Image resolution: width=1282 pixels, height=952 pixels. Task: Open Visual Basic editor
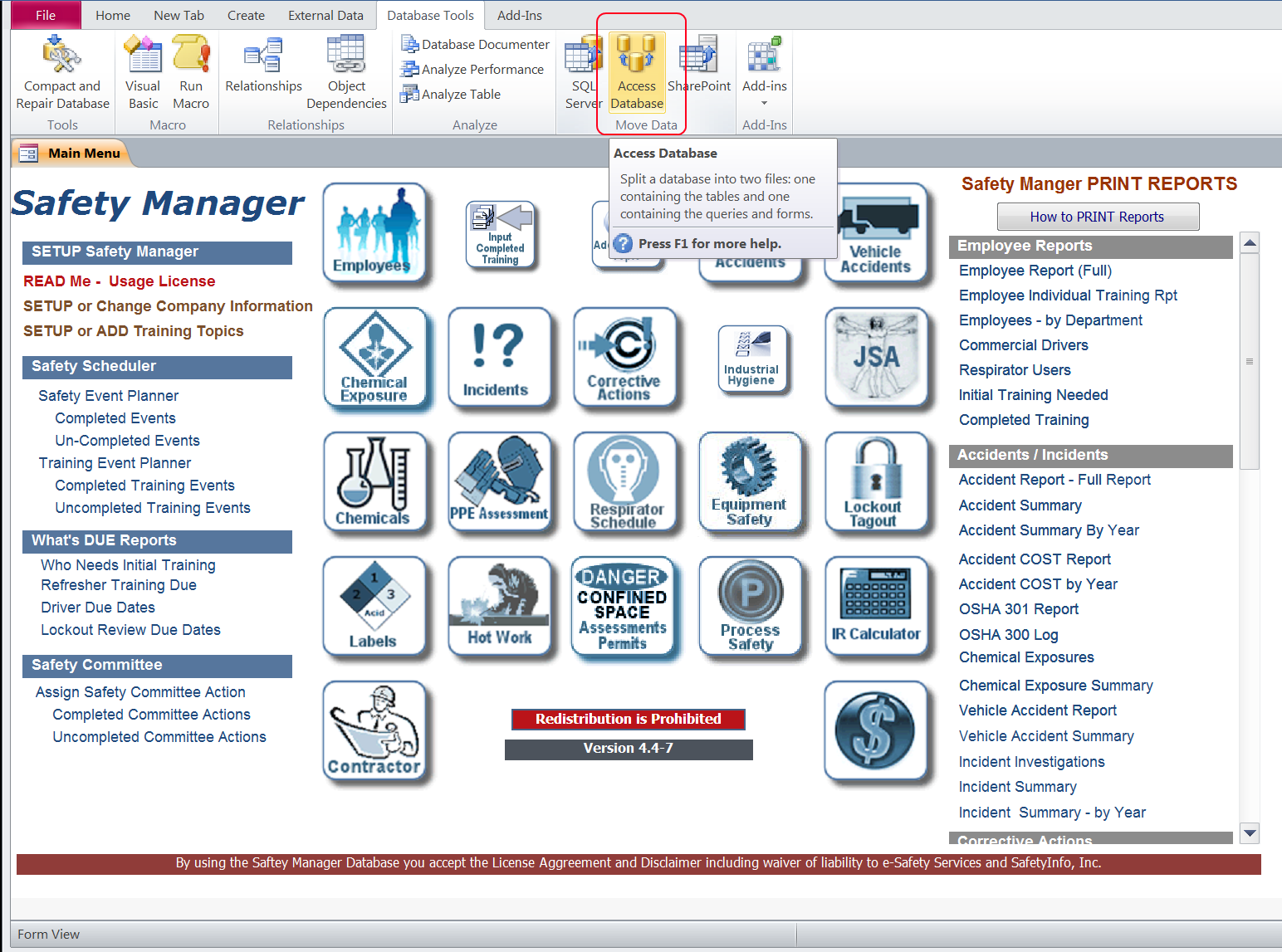pos(143,73)
